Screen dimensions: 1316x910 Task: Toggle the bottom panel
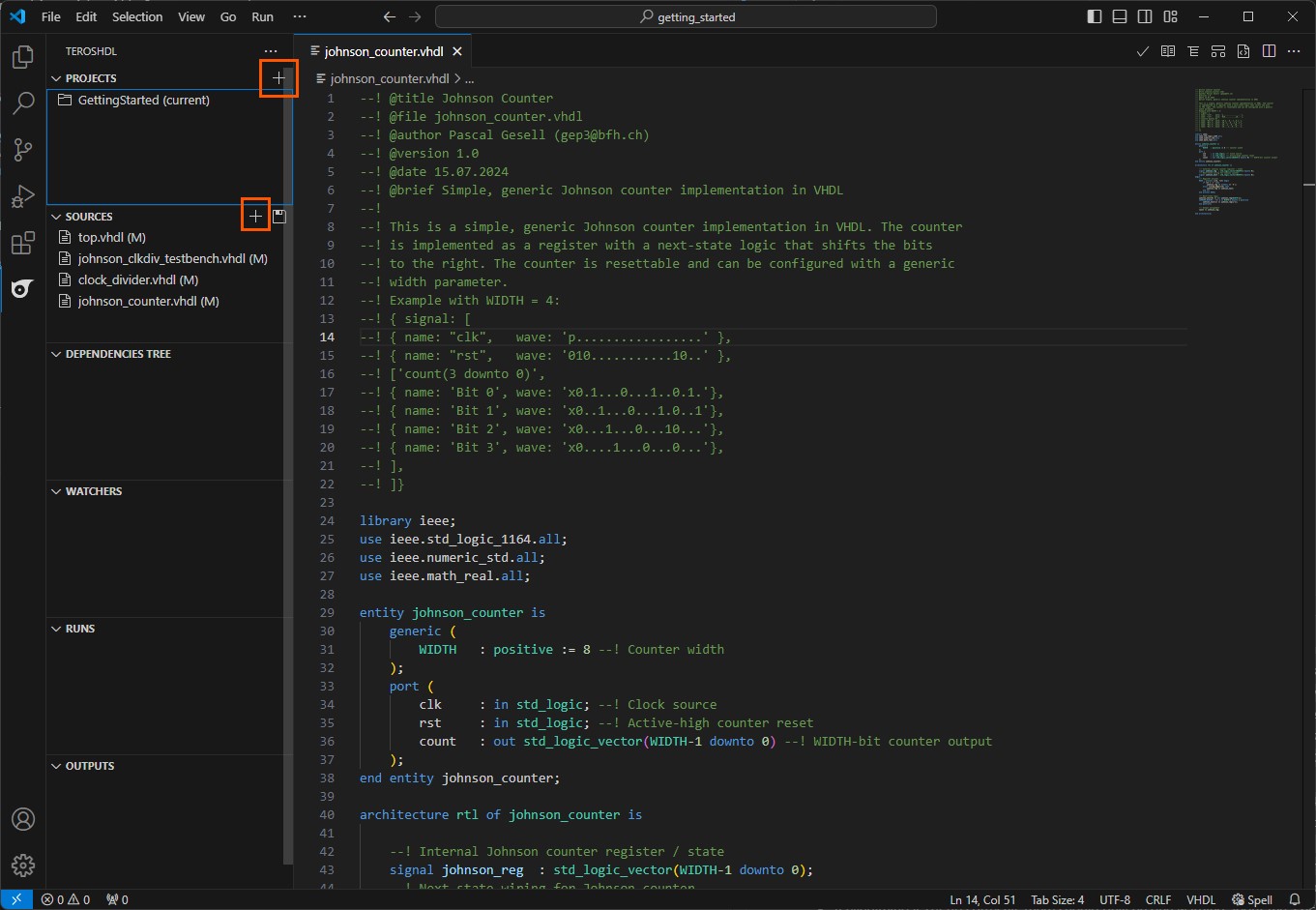(x=1120, y=16)
